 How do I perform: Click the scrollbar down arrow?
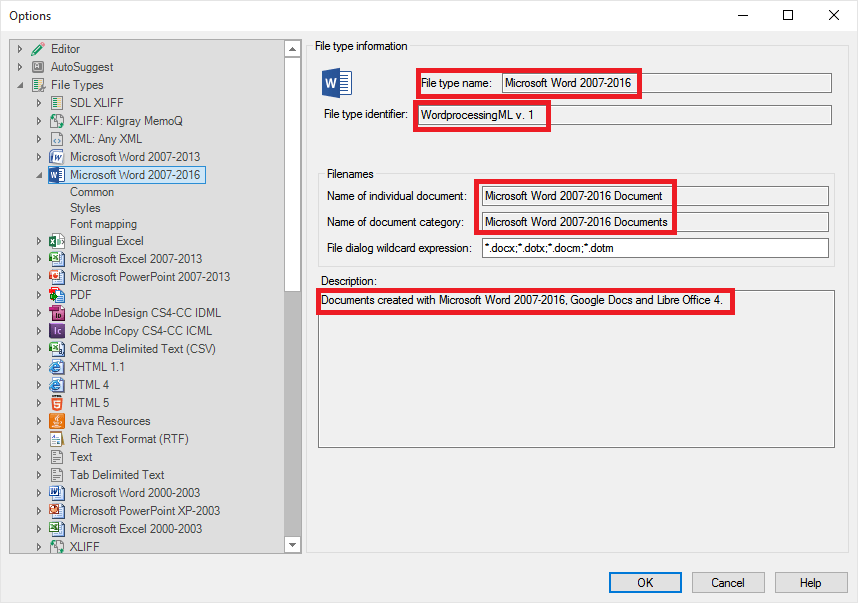(294, 542)
